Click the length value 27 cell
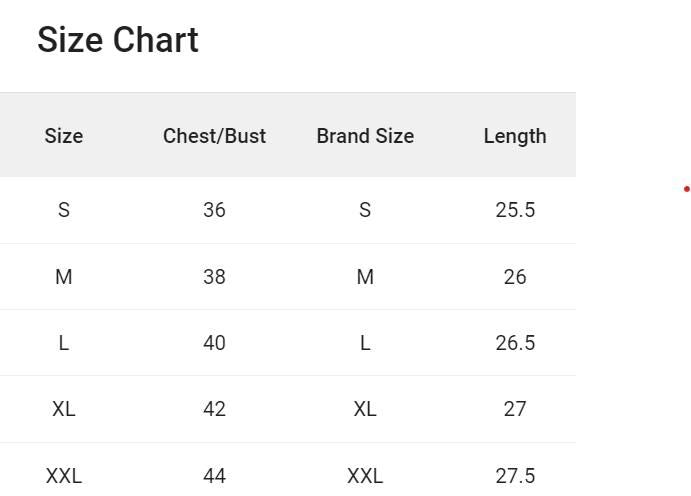691x496 pixels. [515, 409]
